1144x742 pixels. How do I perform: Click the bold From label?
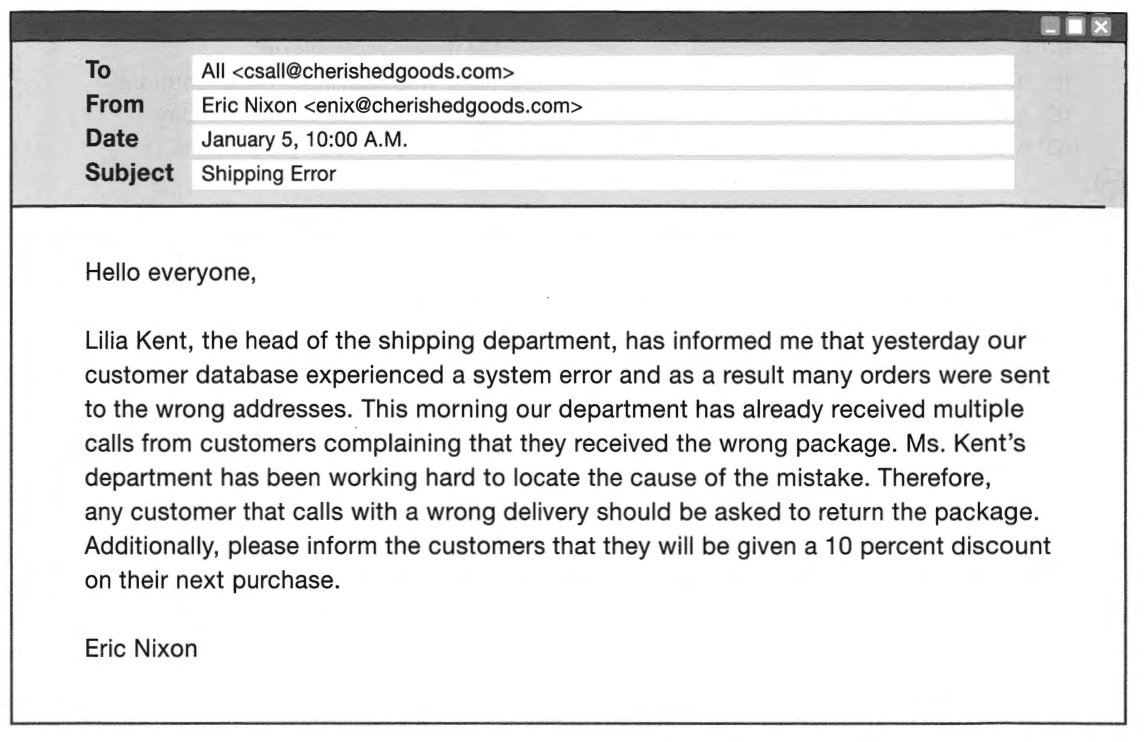(x=115, y=104)
